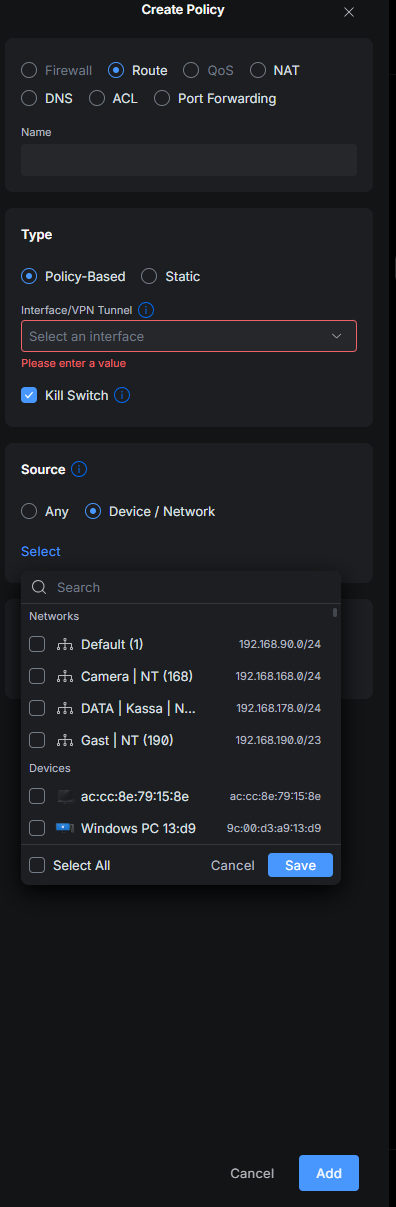Select the NAT policy option
Image resolution: width=396 pixels, height=1207 pixels.
[x=257, y=71]
